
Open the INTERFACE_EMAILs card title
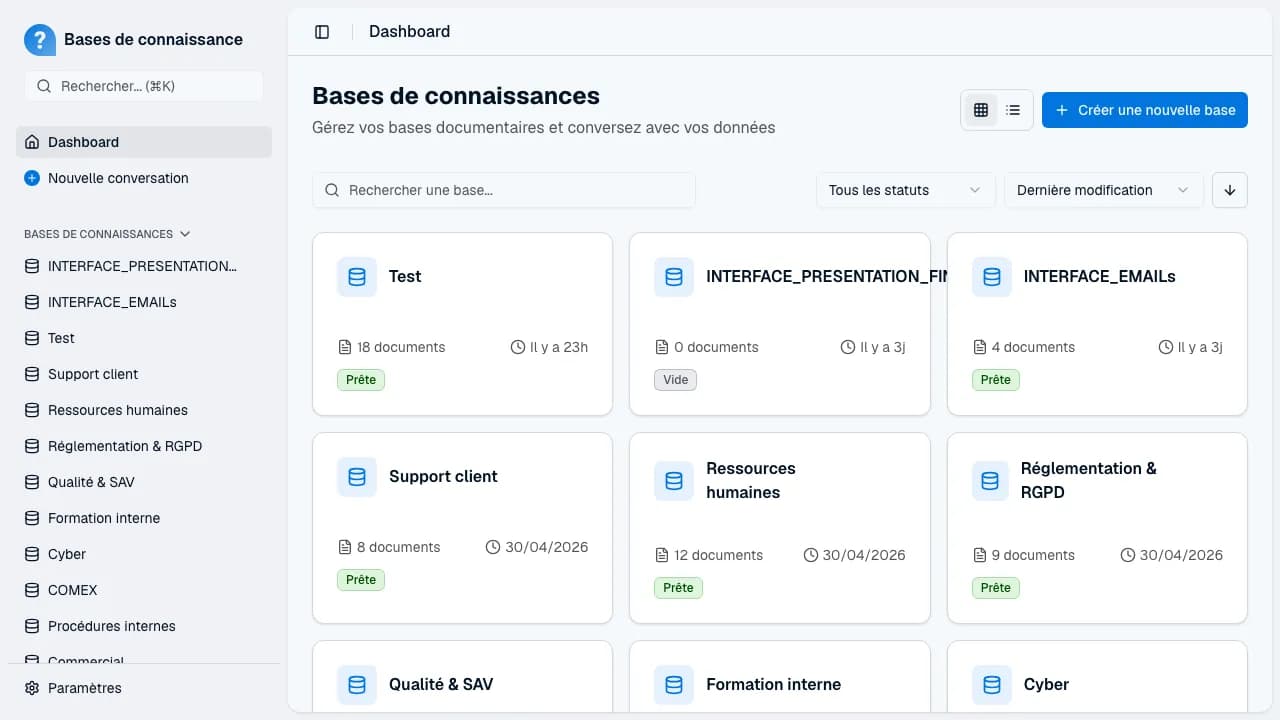tap(1099, 277)
